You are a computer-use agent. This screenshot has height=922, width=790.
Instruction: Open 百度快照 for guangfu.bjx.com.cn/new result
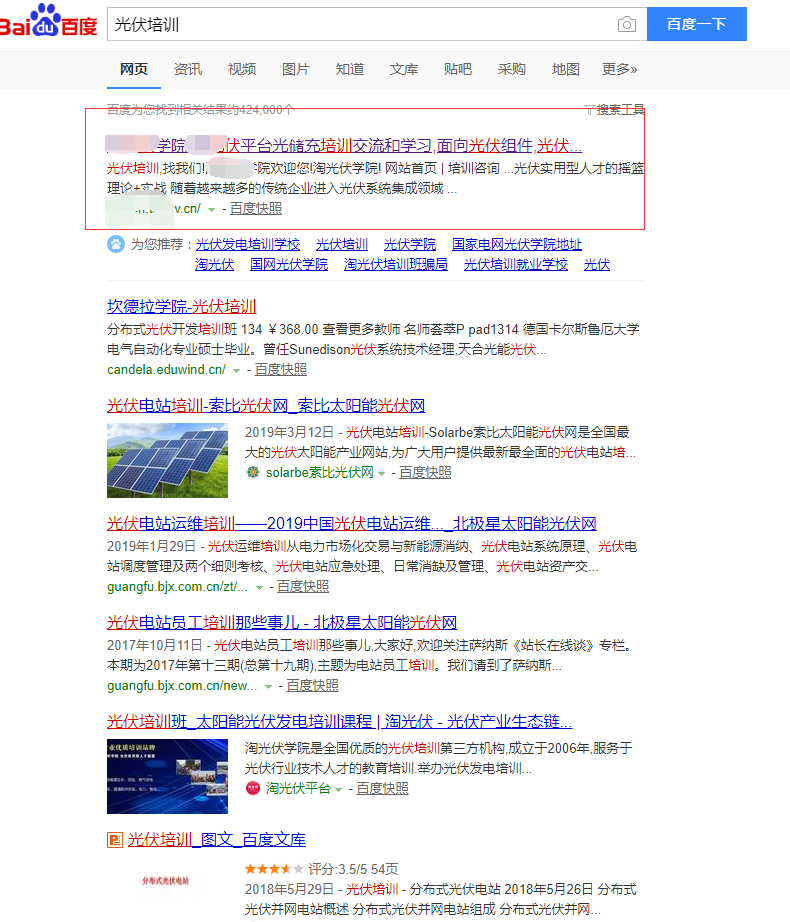coord(312,686)
